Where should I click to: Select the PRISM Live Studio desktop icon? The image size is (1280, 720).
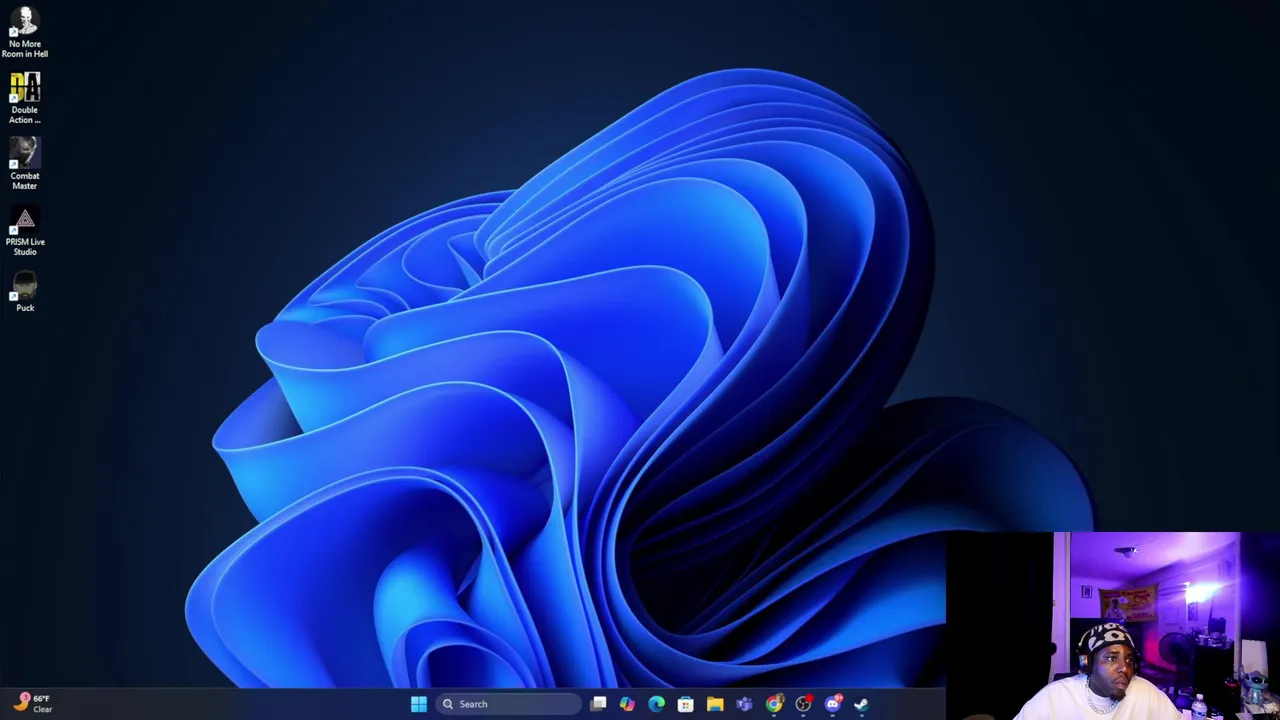coord(25,230)
